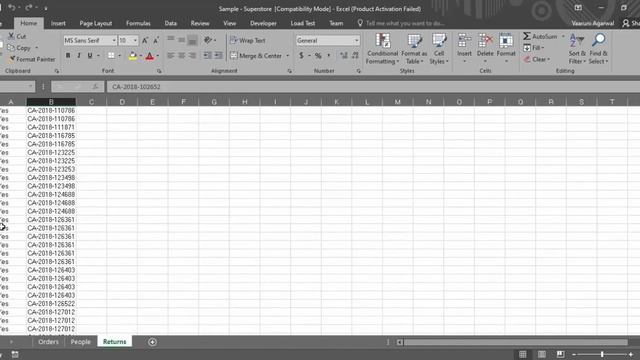Screen dimensions: 640x360
Task: Open the Format cells menu
Action: click(x=506, y=49)
